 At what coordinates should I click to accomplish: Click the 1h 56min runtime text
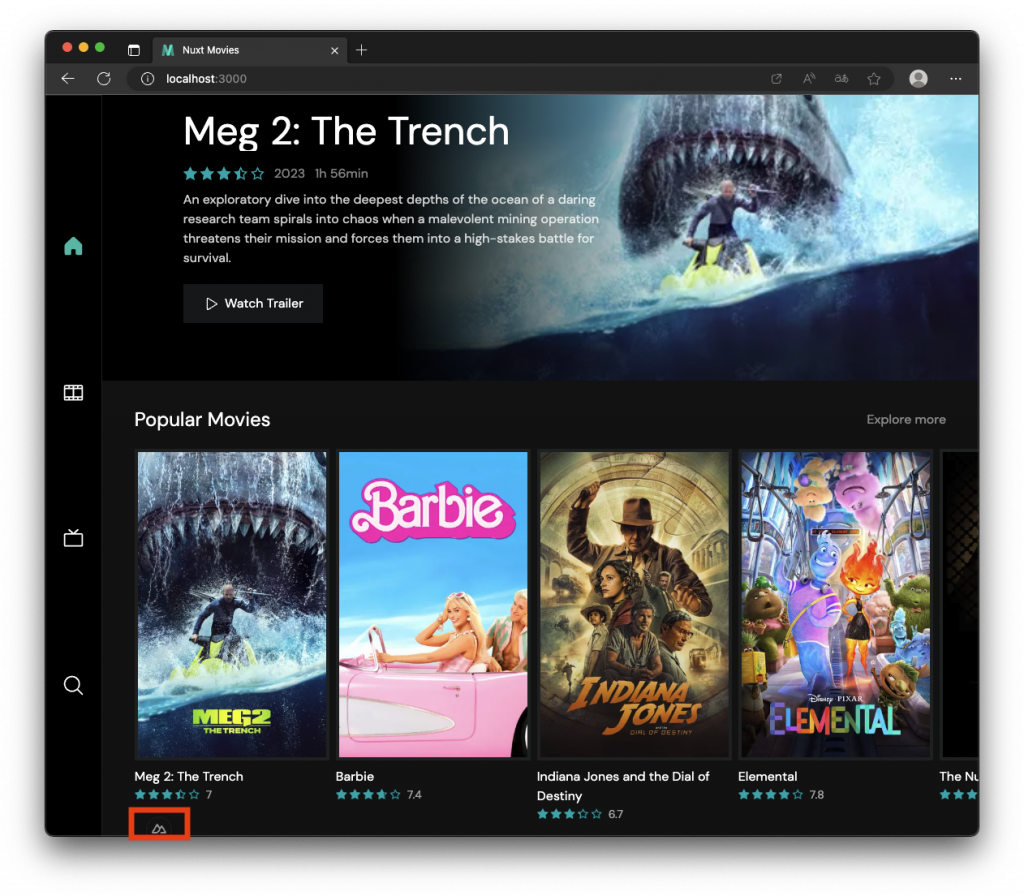point(342,174)
